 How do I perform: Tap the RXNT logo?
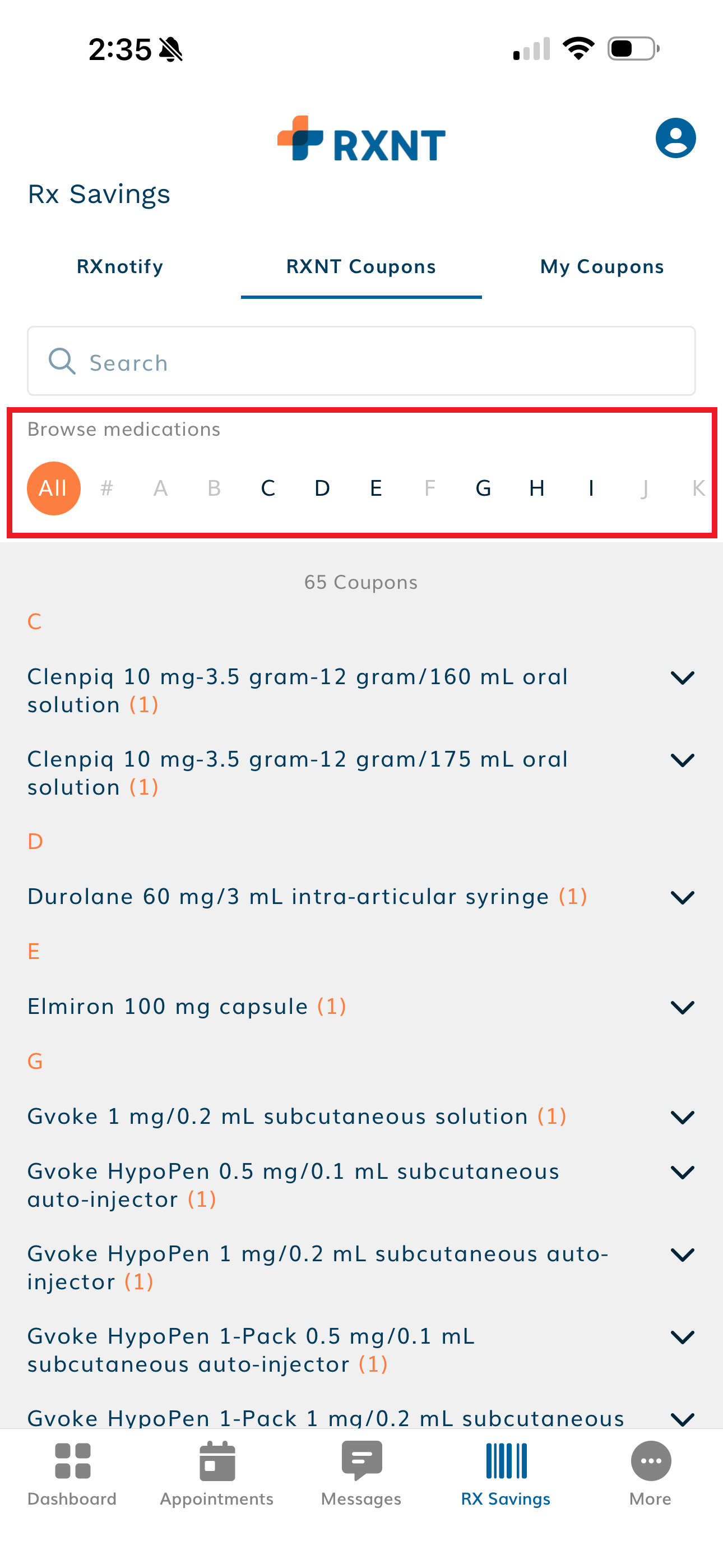pos(361,140)
